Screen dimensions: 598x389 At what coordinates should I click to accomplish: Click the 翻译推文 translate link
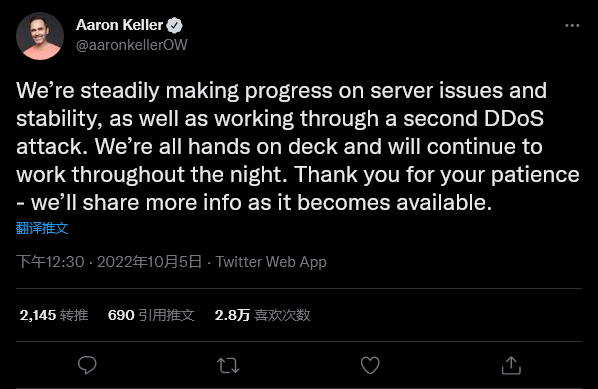(x=42, y=228)
